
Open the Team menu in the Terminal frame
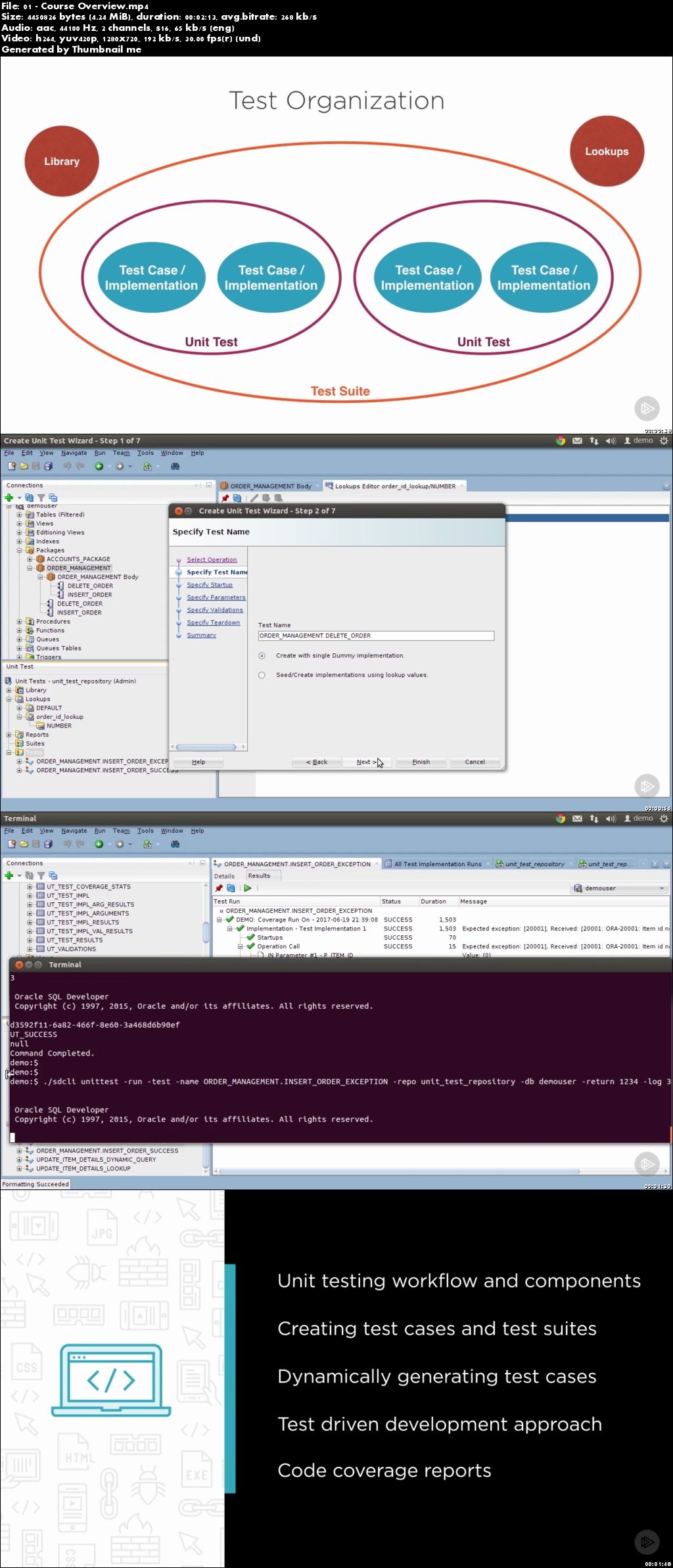[x=121, y=831]
